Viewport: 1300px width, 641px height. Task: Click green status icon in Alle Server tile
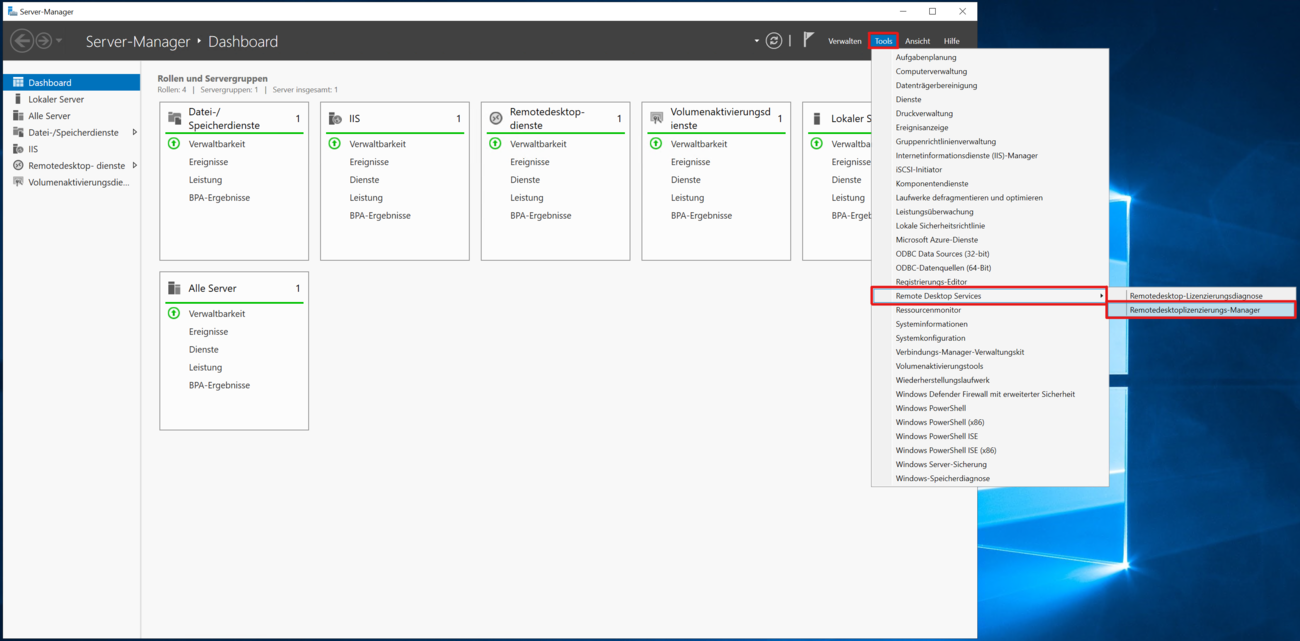(174, 314)
